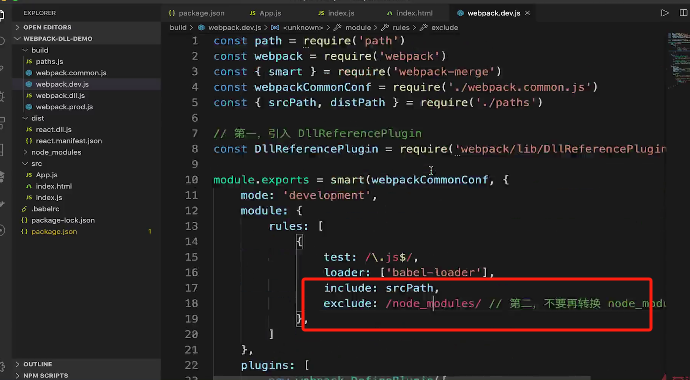Open package.json in the explorer tree

coord(54,232)
